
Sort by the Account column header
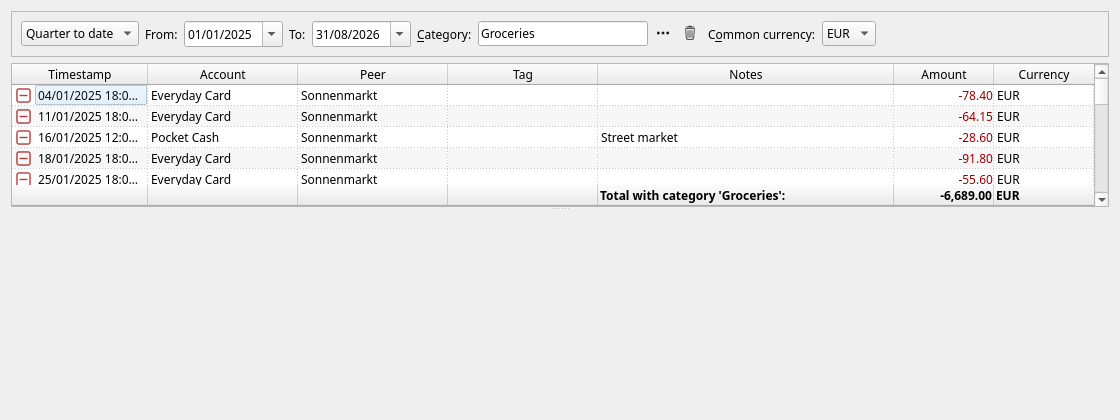(223, 74)
